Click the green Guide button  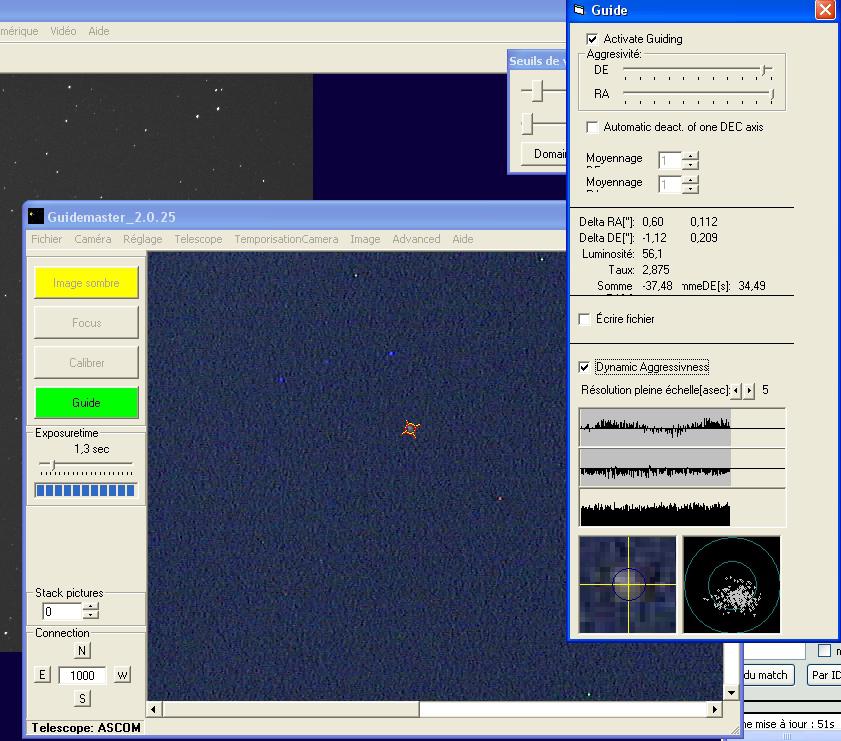point(86,403)
